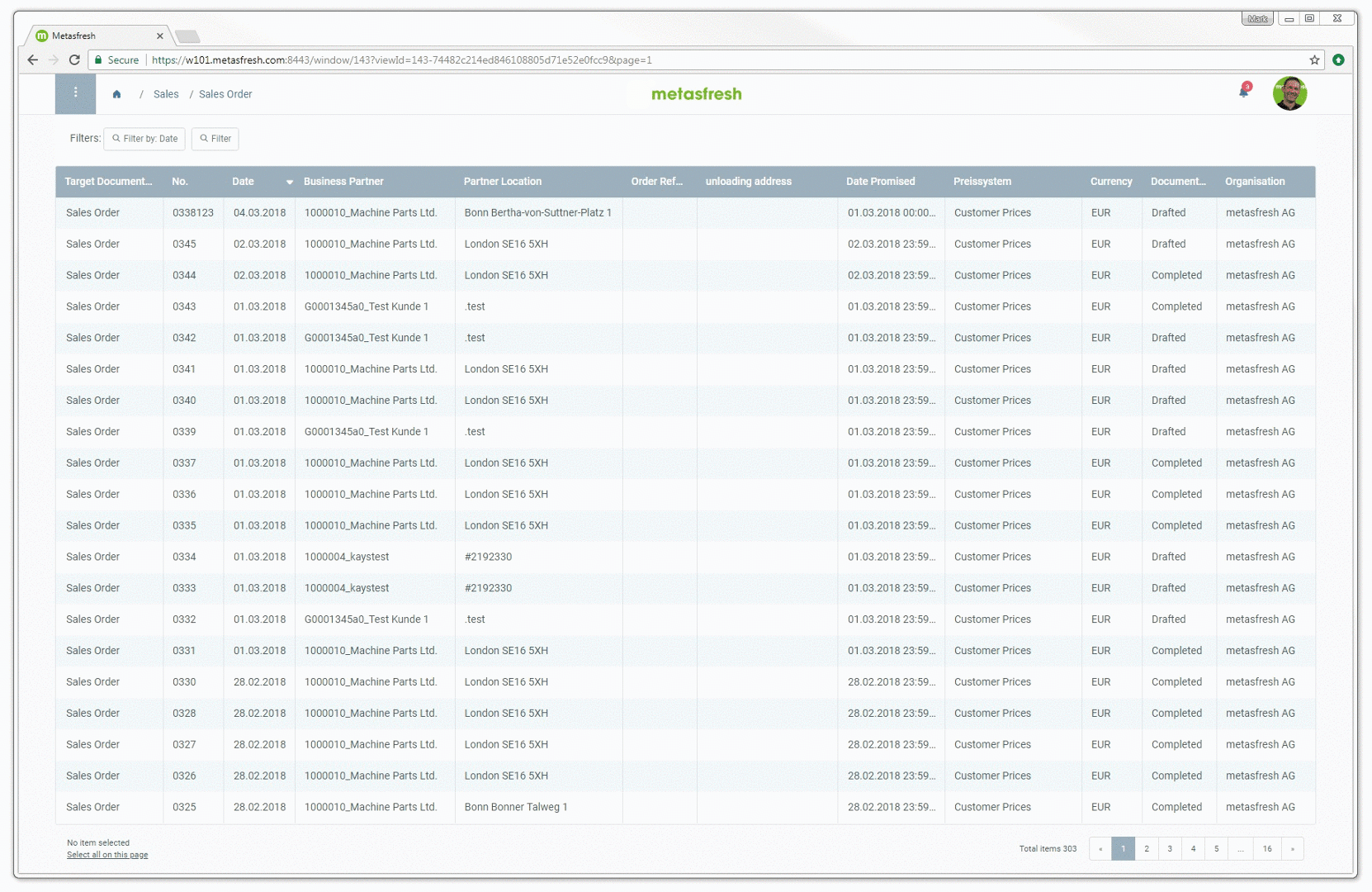Open the Sales breadcrumb
This screenshot has height=892, width=1372.
166,94
